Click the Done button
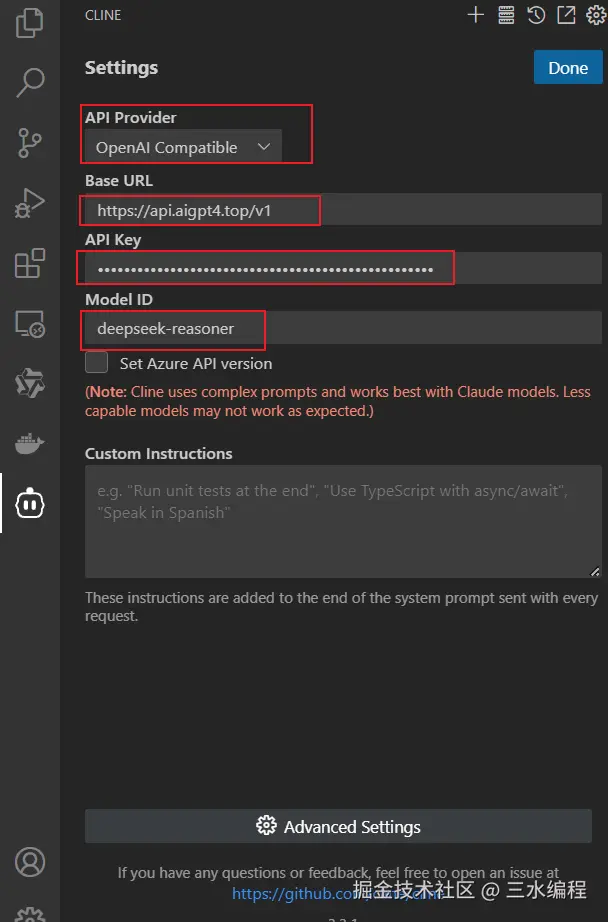The width and height of the screenshot is (608, 922). (568, 68)
